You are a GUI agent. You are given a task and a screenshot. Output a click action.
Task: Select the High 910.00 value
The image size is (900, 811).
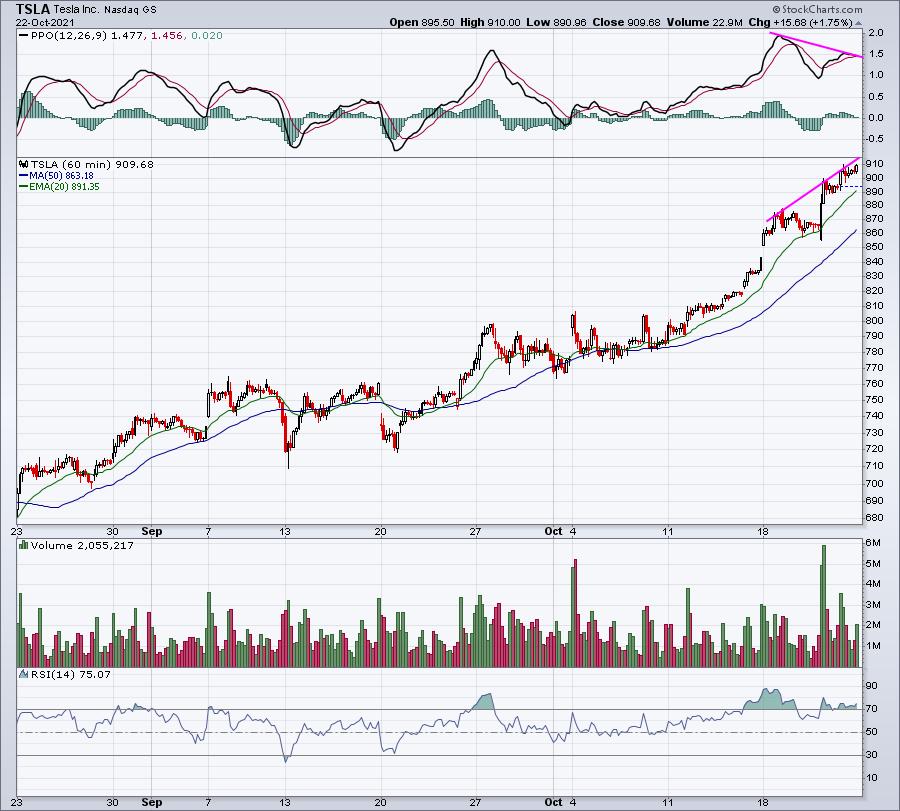pos(490,22)
